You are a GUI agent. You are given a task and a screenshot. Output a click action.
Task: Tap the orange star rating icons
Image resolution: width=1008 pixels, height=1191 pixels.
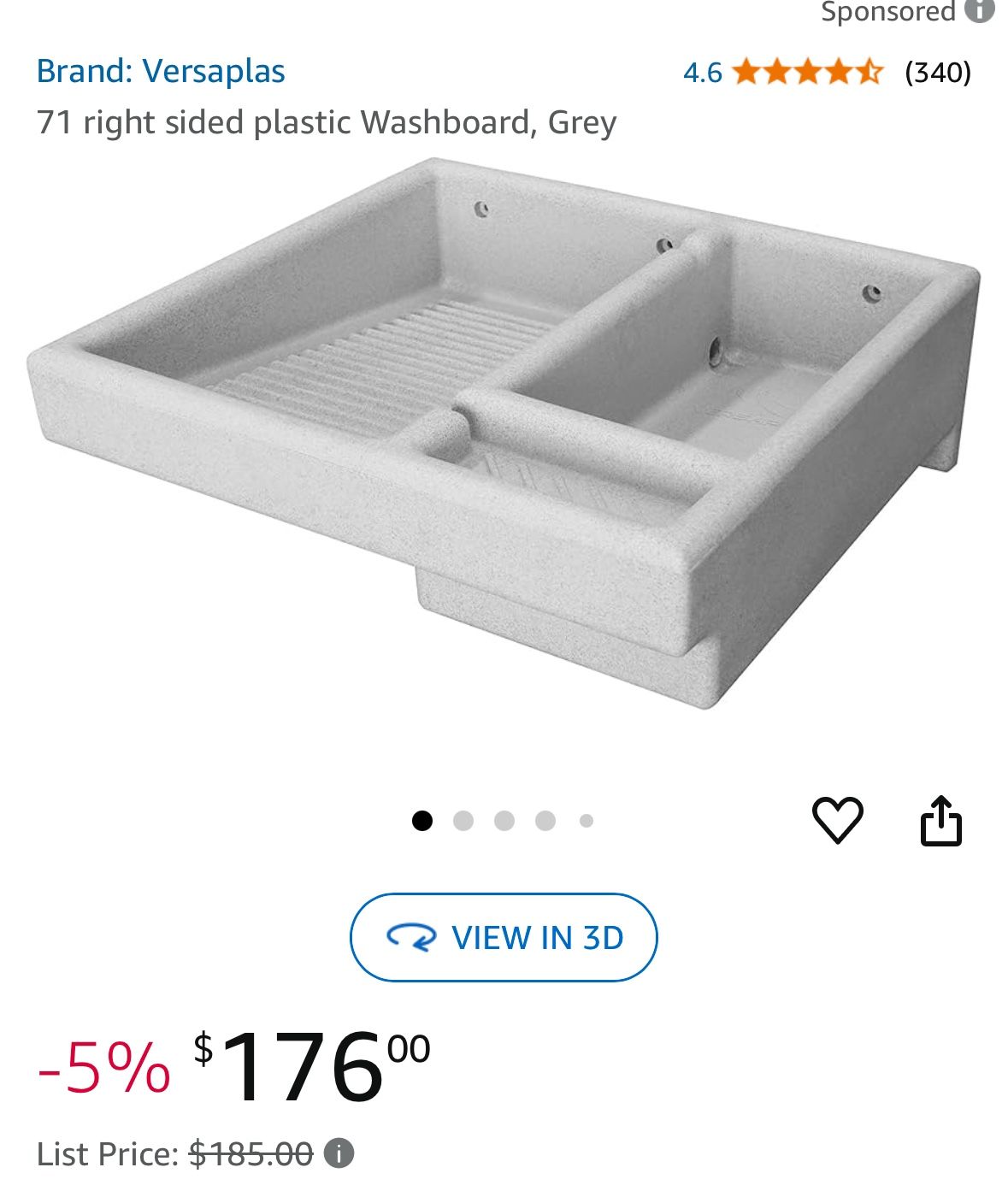tap(807, 72)
